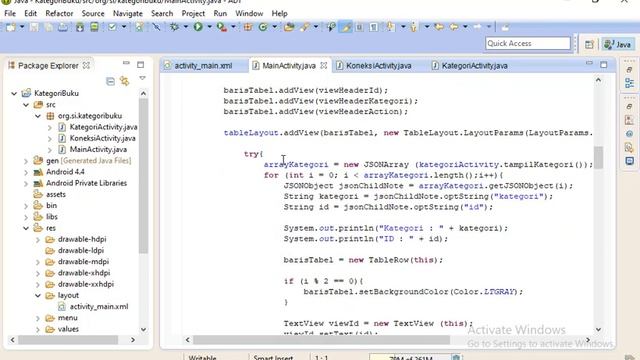This screenshot has width=640, height=360.
Task: Open the Refactor menu
Action: click(59, 13)
